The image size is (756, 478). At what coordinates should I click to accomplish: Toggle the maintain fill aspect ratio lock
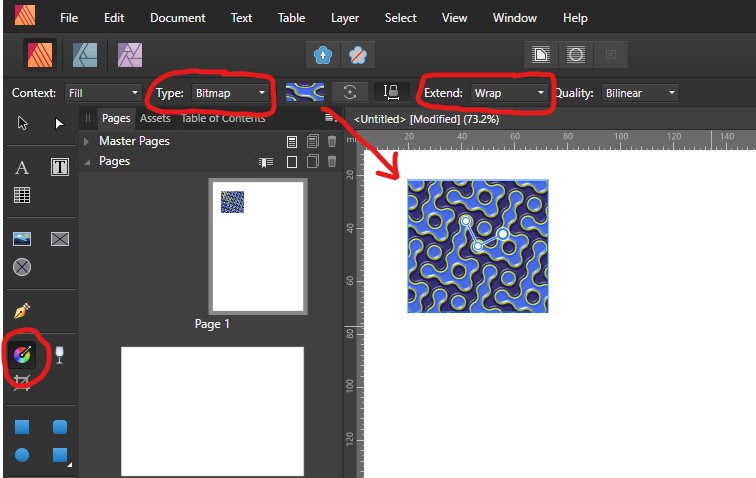pyautogui.click(x=391, y=92)
